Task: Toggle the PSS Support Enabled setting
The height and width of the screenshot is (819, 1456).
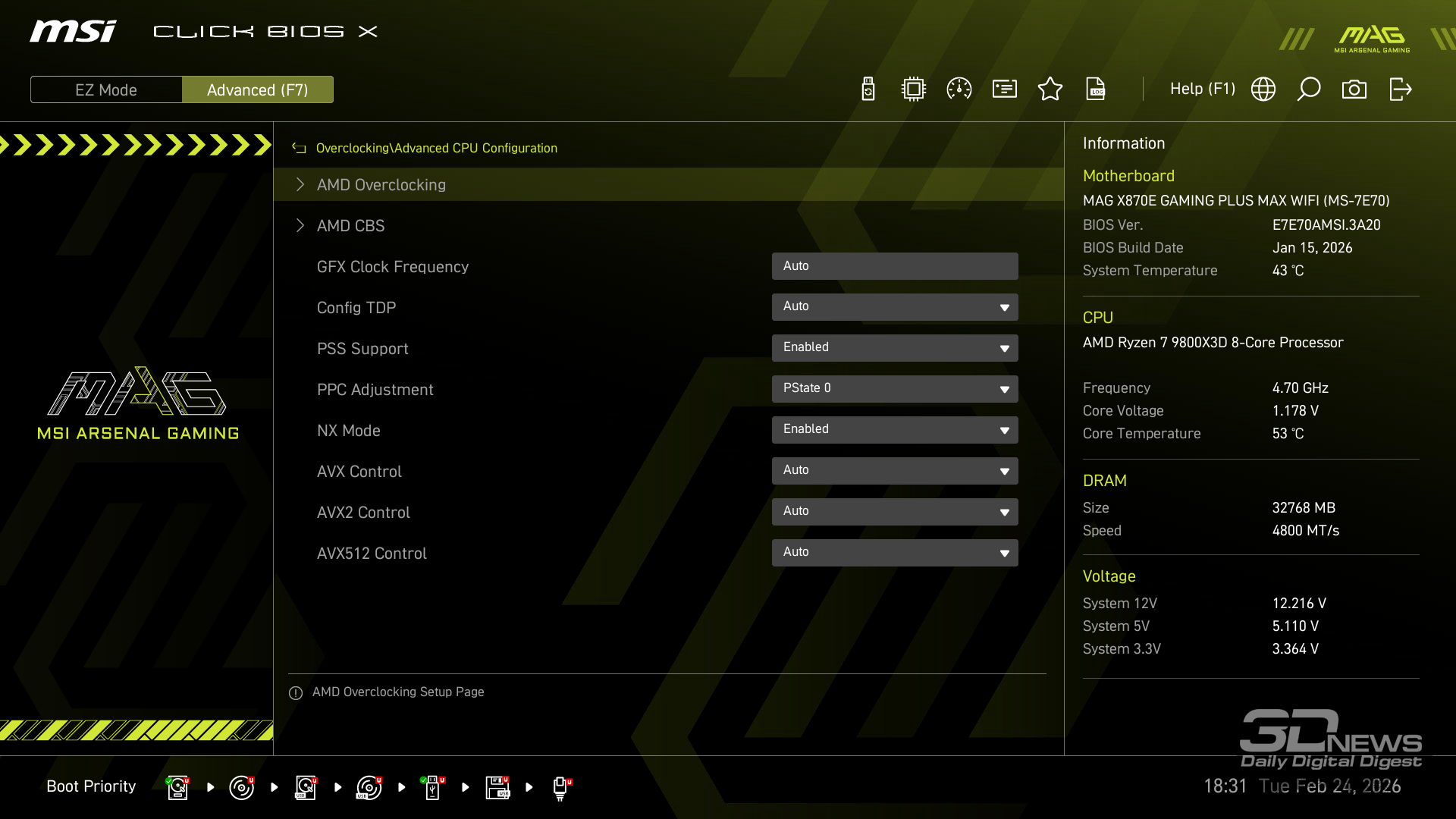Action: (894, 348)
